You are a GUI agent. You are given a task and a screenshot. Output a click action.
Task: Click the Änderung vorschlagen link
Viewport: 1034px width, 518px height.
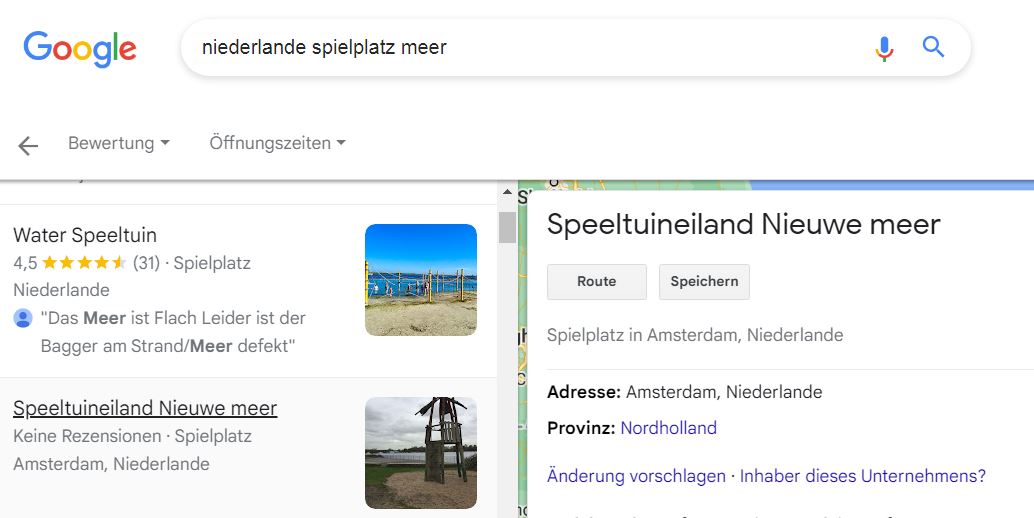pyautogui.click(x=636, y=476)
